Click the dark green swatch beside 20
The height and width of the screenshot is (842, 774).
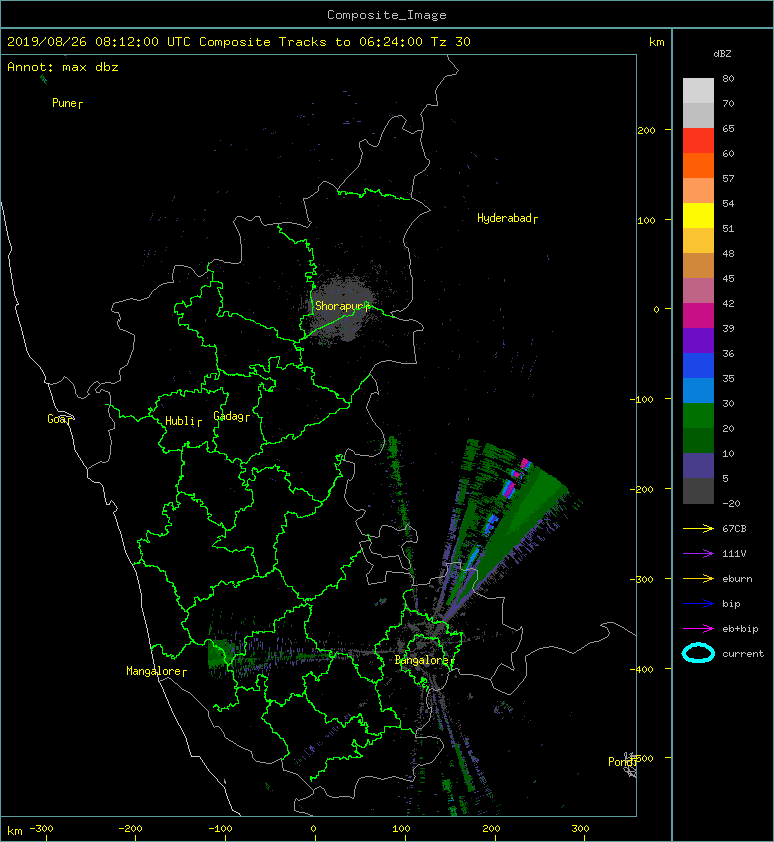click(x=698, y=440)
